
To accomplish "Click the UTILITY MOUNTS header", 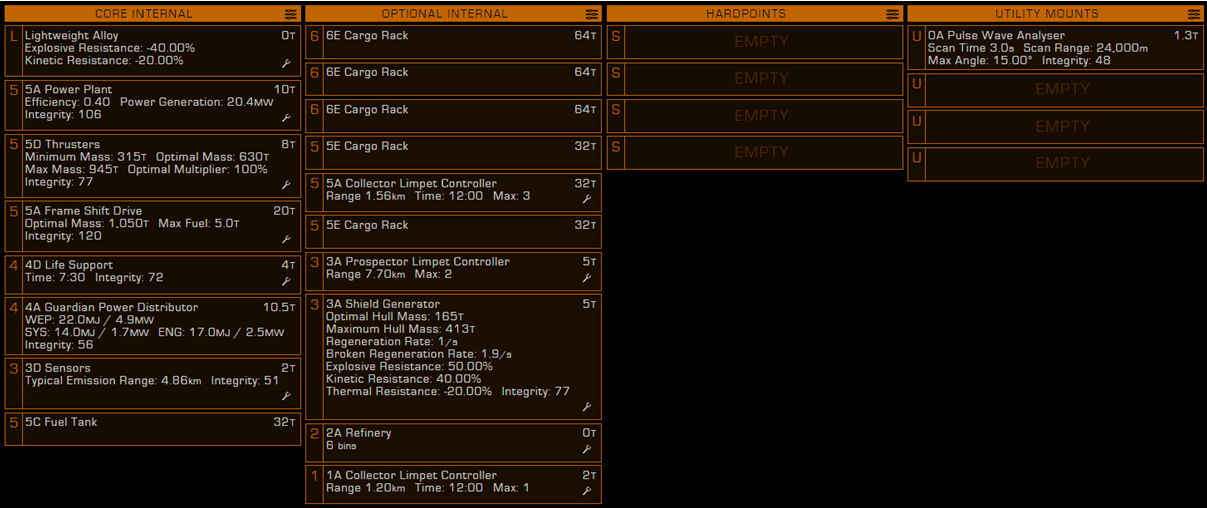I will click(1047, 14).
